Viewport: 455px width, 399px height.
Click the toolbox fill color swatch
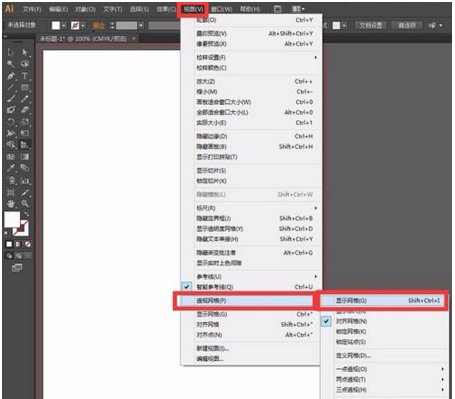click(12, 220)
